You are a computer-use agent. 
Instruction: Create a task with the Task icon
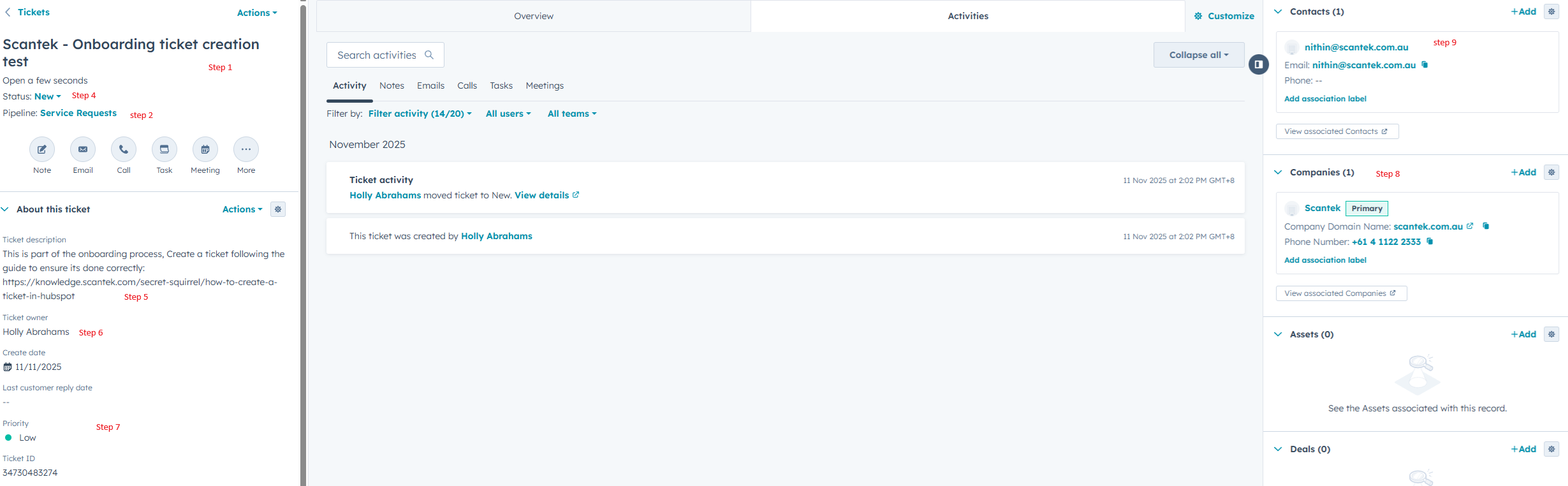(165, 149)
